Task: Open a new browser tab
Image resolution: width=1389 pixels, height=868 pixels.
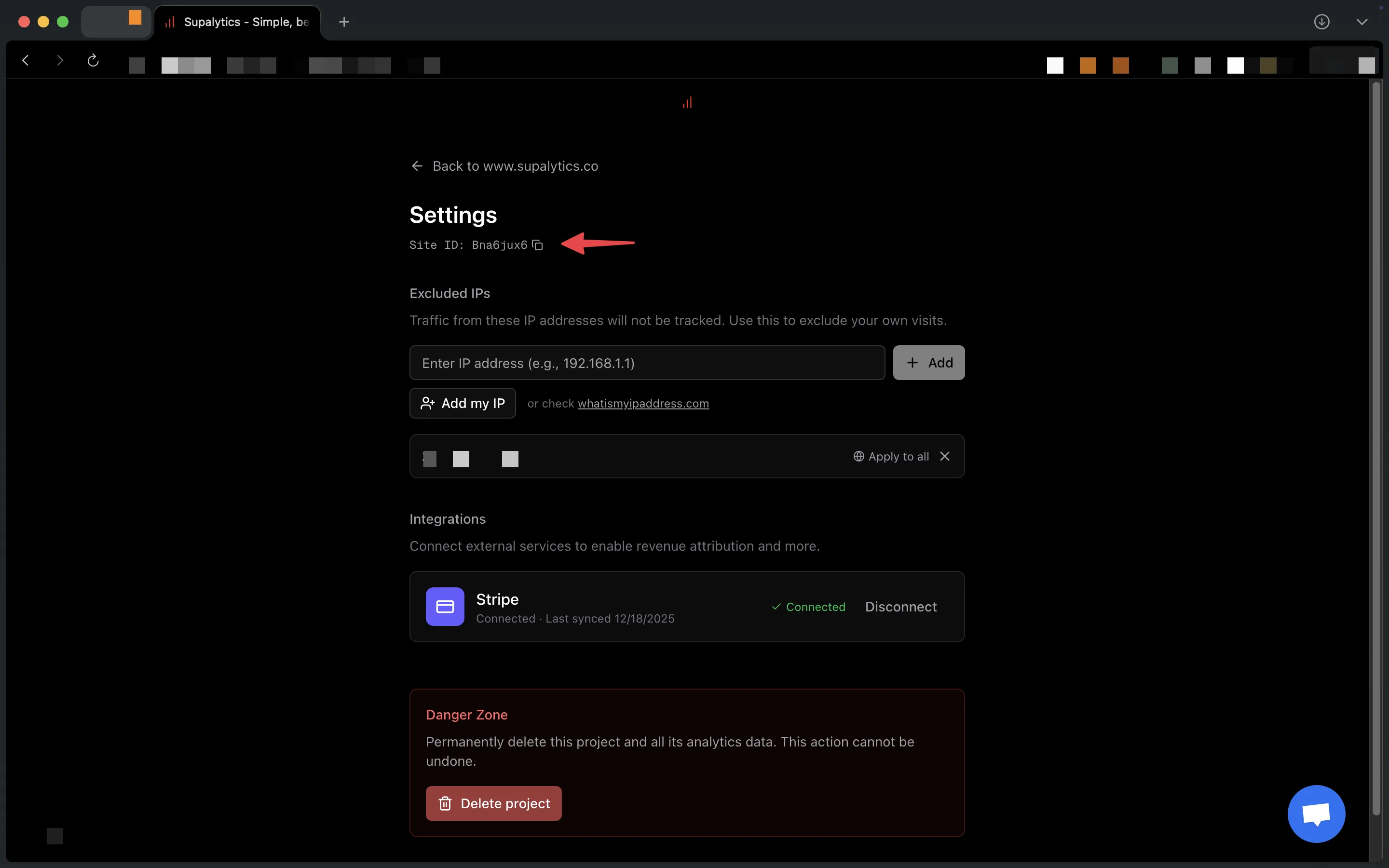Action: point(344,22)
